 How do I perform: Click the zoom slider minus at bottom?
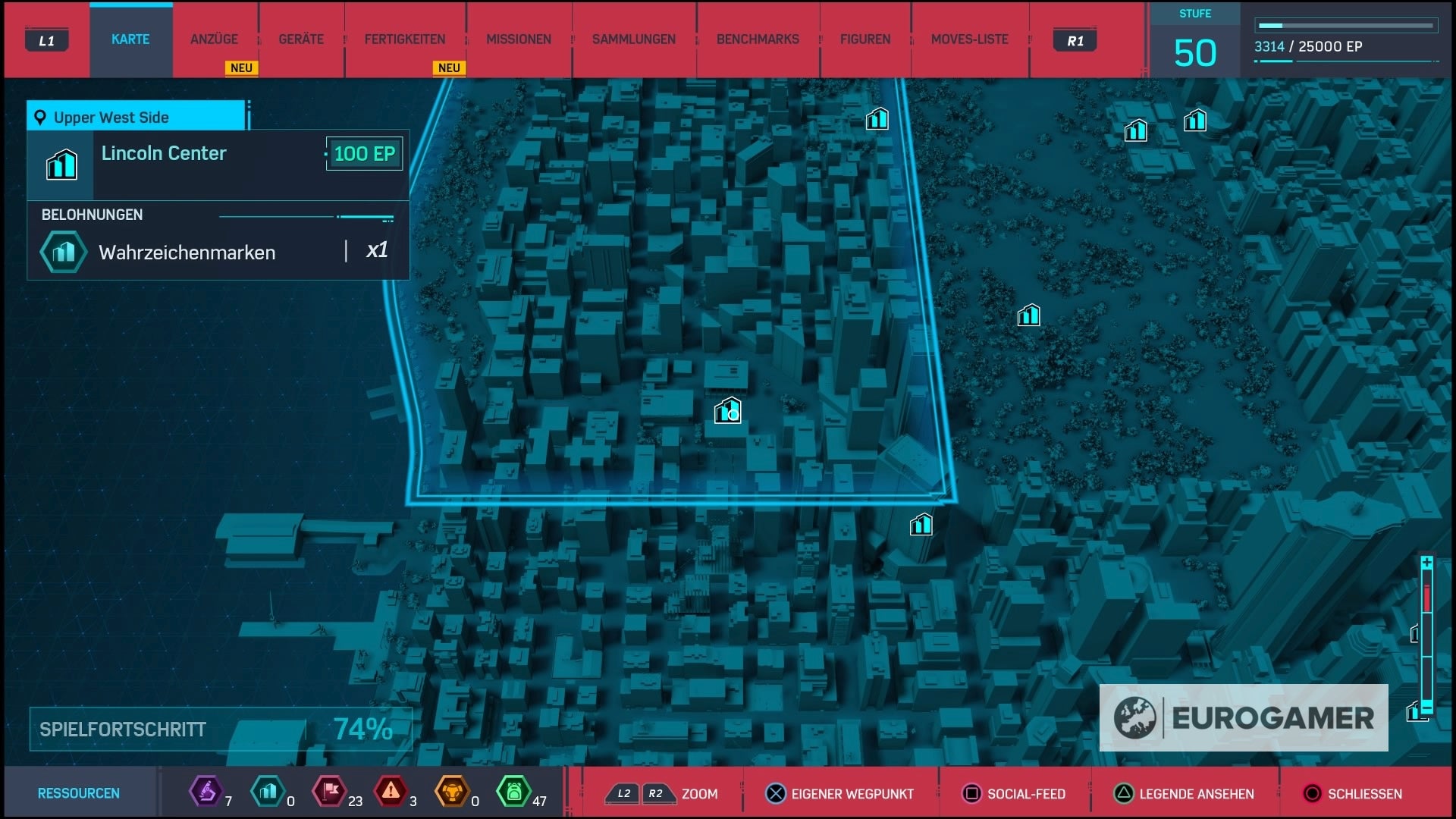tap(1426, 707)
